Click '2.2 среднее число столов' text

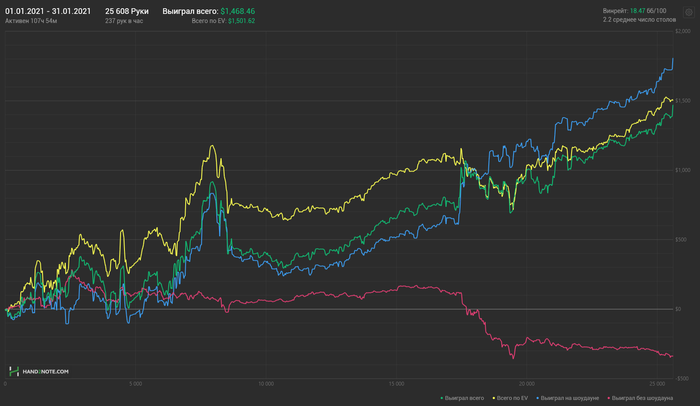click(639, 20)
